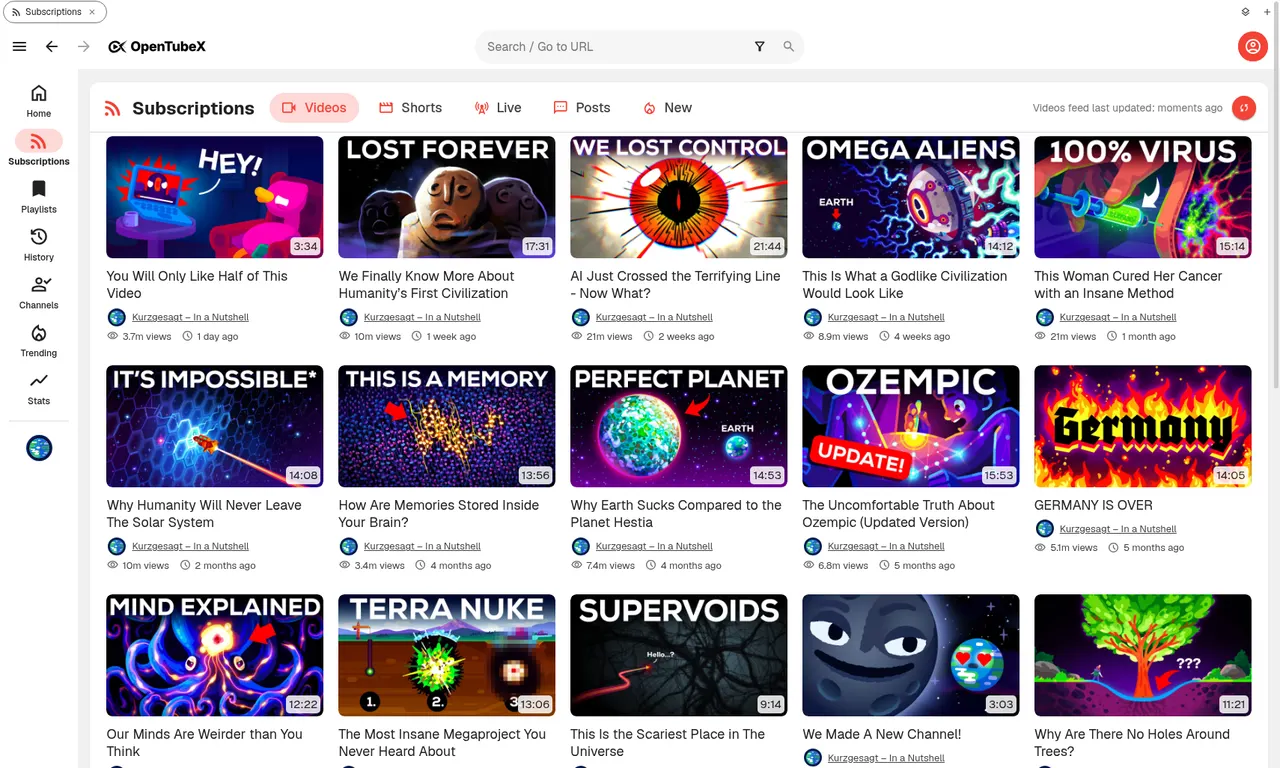Click Kurzgesagt channel link under Ozempic video
1280x768 pixels.
point(886,546)
